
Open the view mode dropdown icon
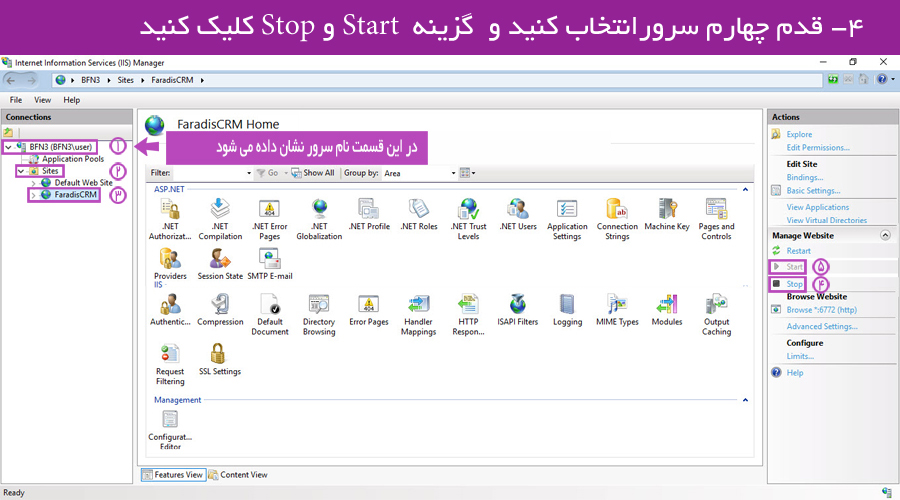tap(468, 173)
